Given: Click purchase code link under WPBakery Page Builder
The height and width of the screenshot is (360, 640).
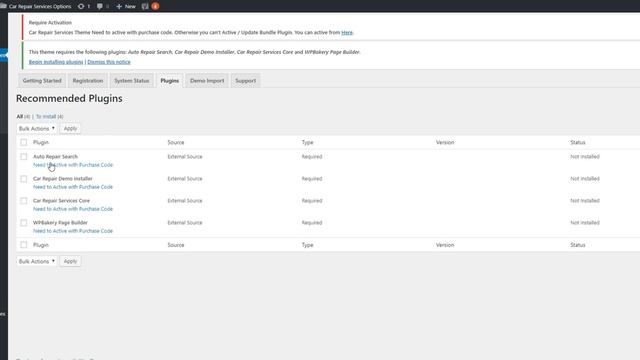Looking at the screenshot, I should (x=73, y=231).
